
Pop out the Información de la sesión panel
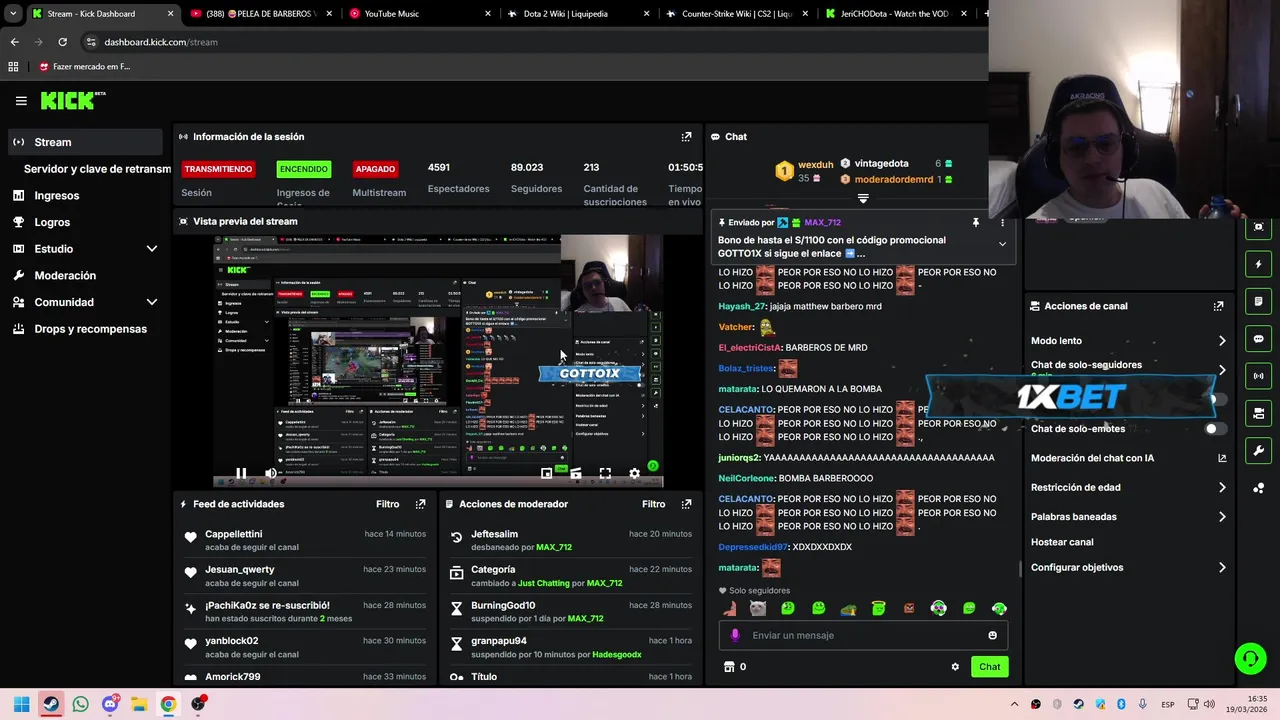(686, 137)
